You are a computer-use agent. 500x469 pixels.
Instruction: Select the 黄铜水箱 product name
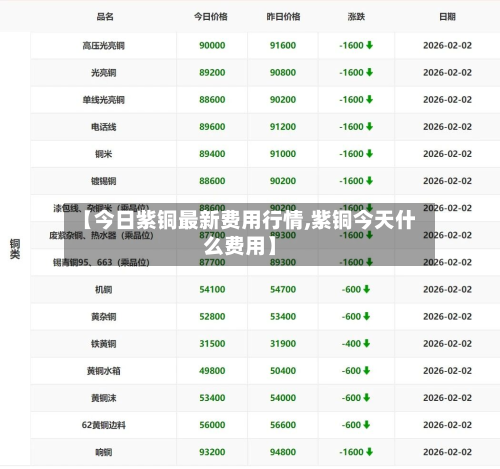point(104,371)
